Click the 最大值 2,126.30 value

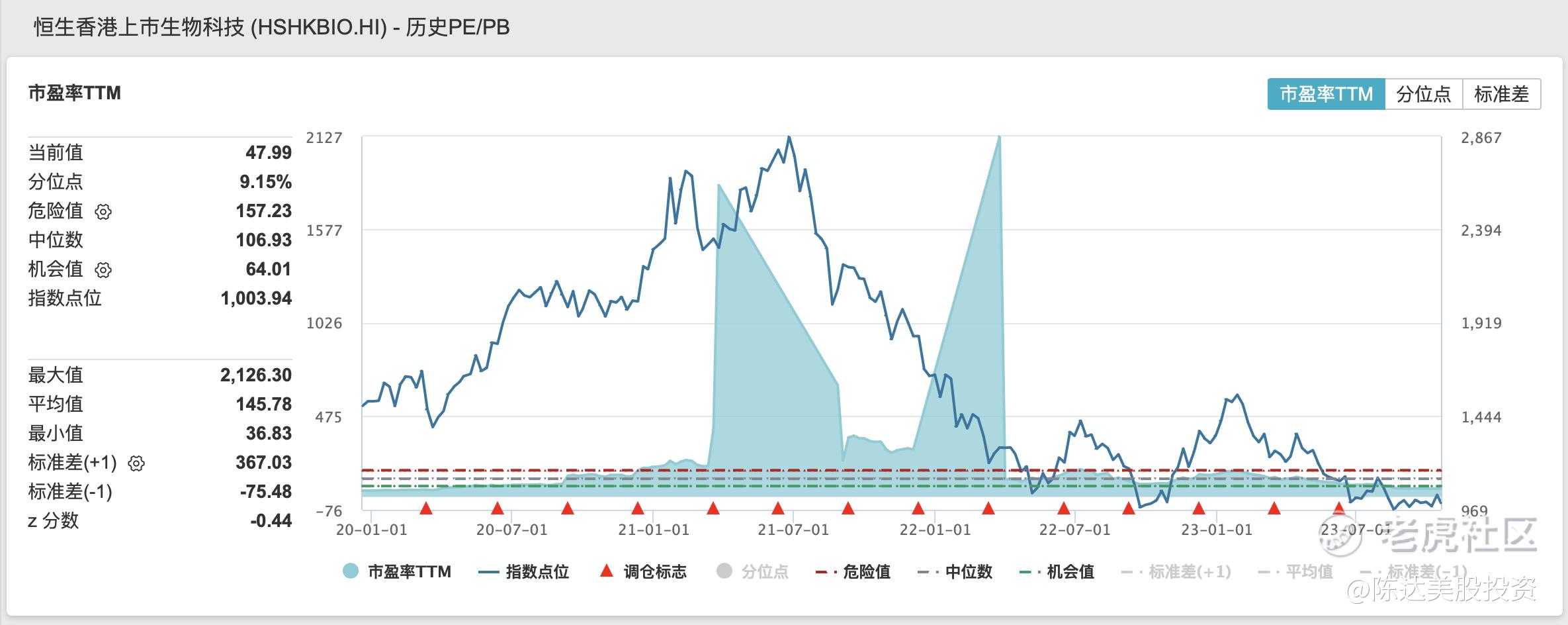tap(256, 375)
